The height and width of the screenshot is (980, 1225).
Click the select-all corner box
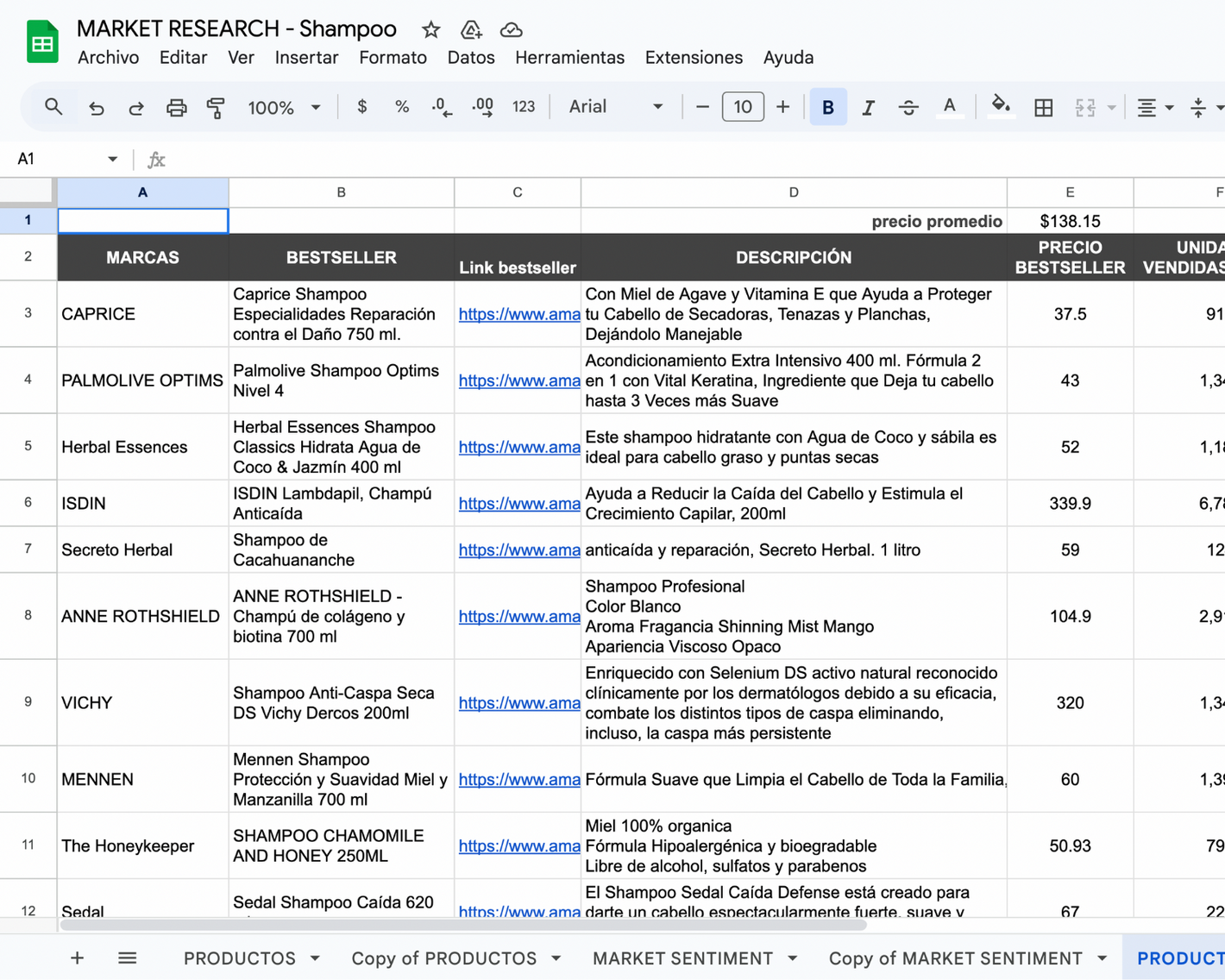click(28, 192)
